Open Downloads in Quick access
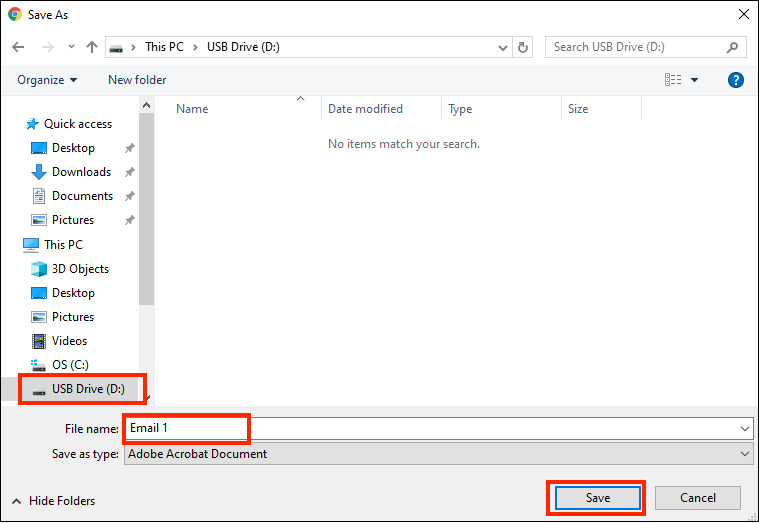 click(x=81, y=172)
